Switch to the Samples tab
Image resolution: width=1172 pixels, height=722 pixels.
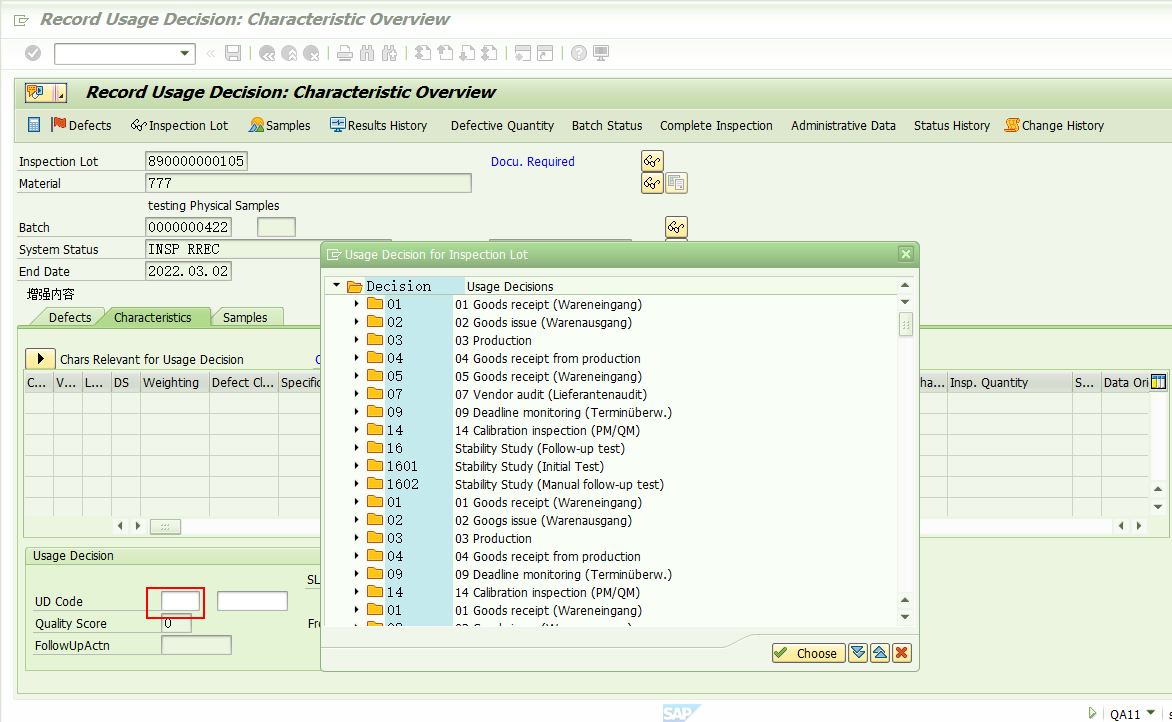246,317
